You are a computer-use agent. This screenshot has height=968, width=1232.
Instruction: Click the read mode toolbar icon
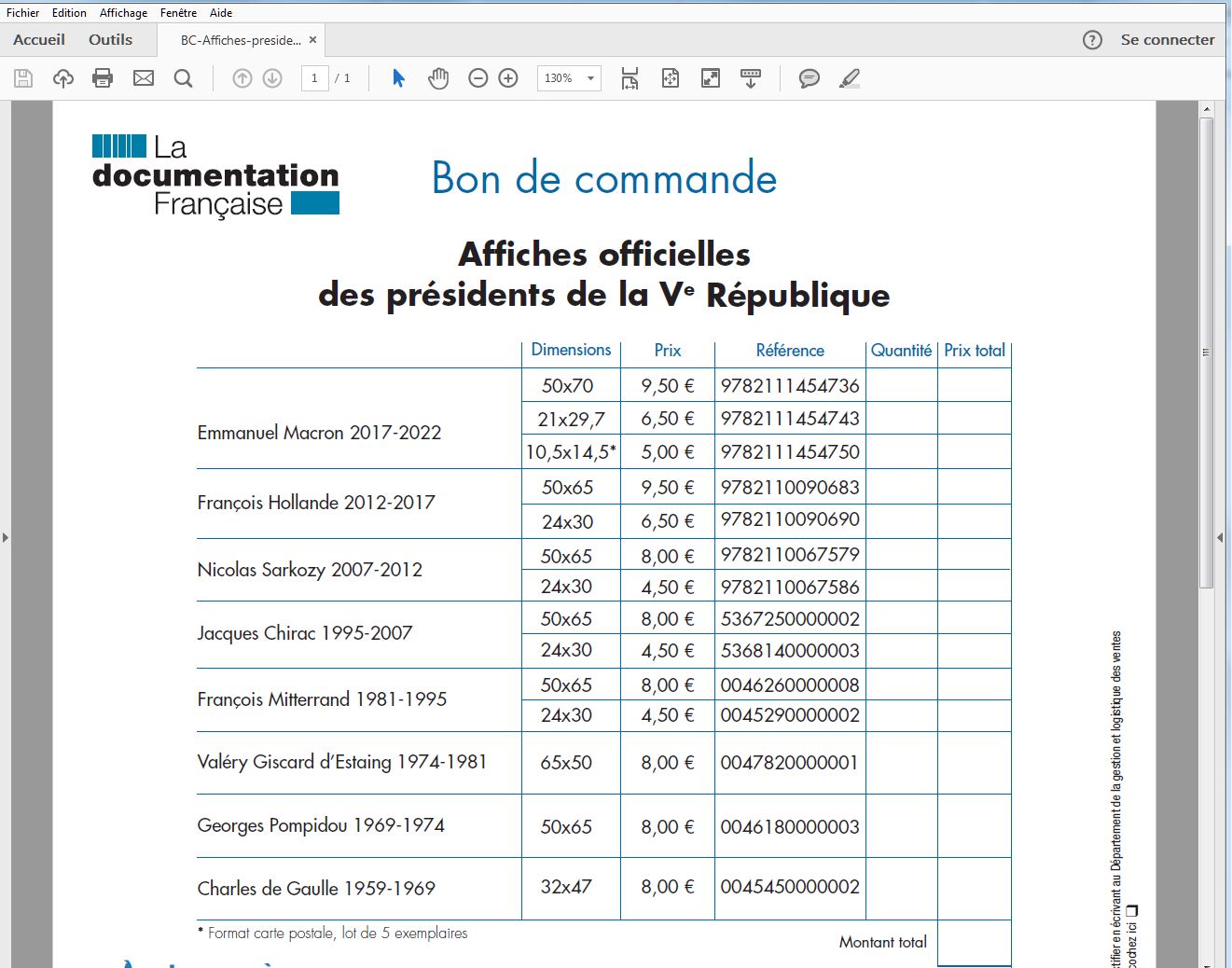click(750, 78)
